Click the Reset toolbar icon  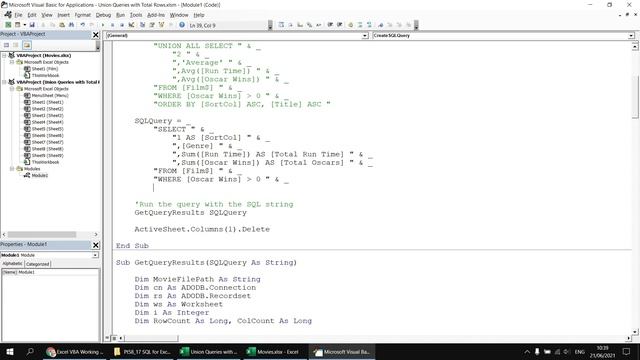pyautogui.click(x=122, y=25)
